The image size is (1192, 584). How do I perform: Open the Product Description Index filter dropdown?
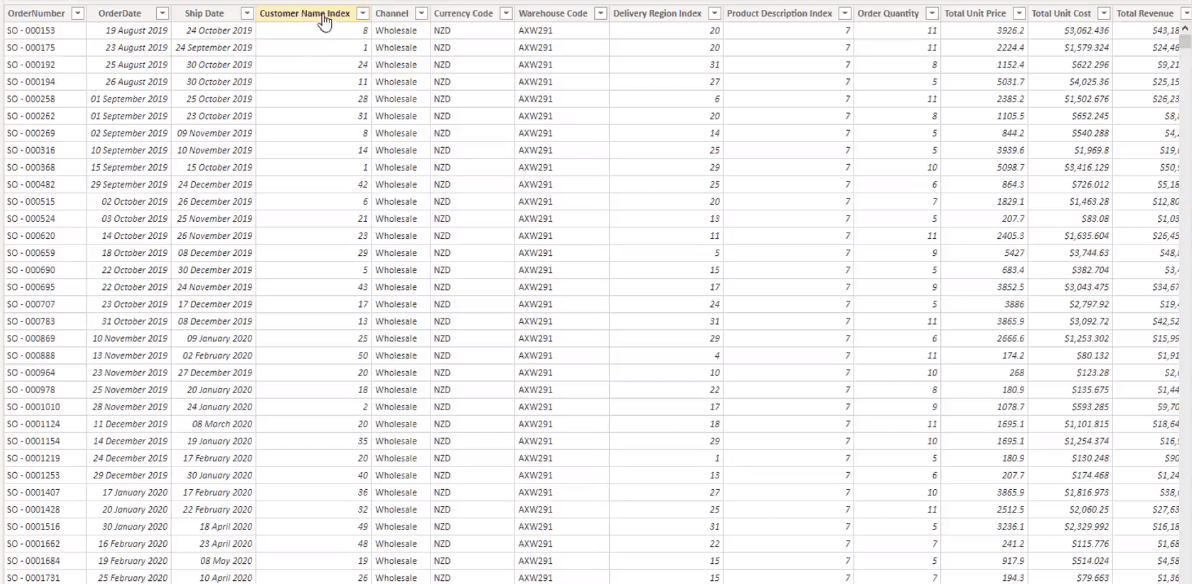click(x=845, y=14)
